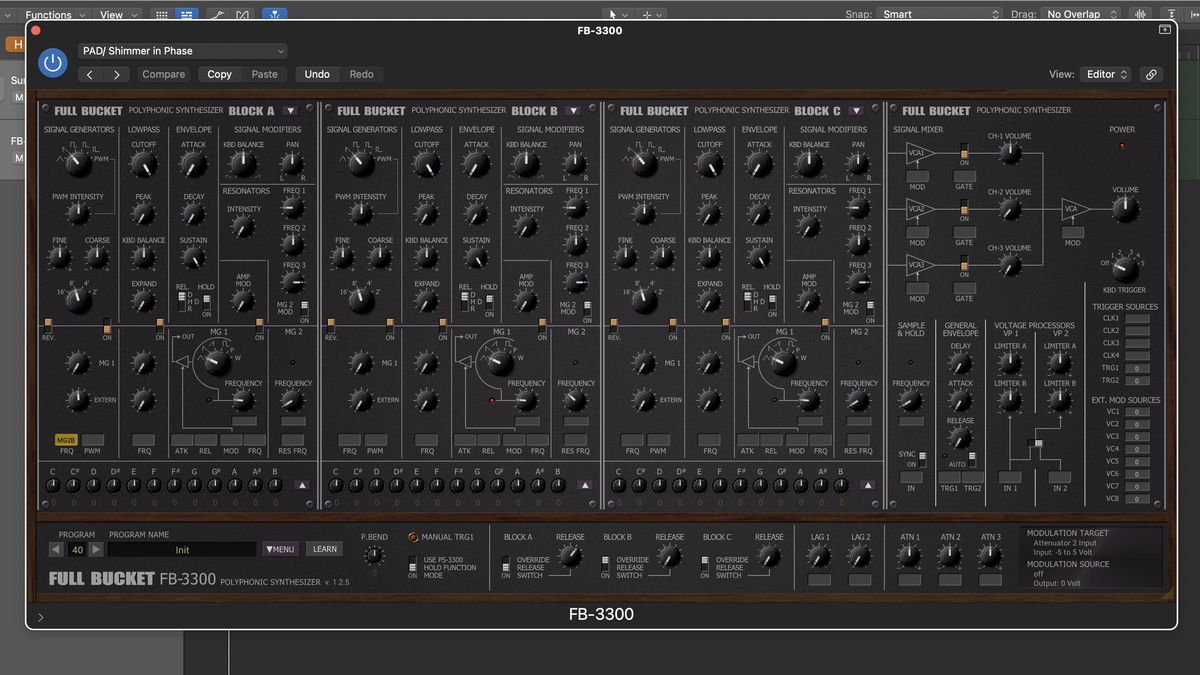Open Block B dropdown triangle
The width and height of the screenshot is (1200, 675).
(x=573, y=111)
